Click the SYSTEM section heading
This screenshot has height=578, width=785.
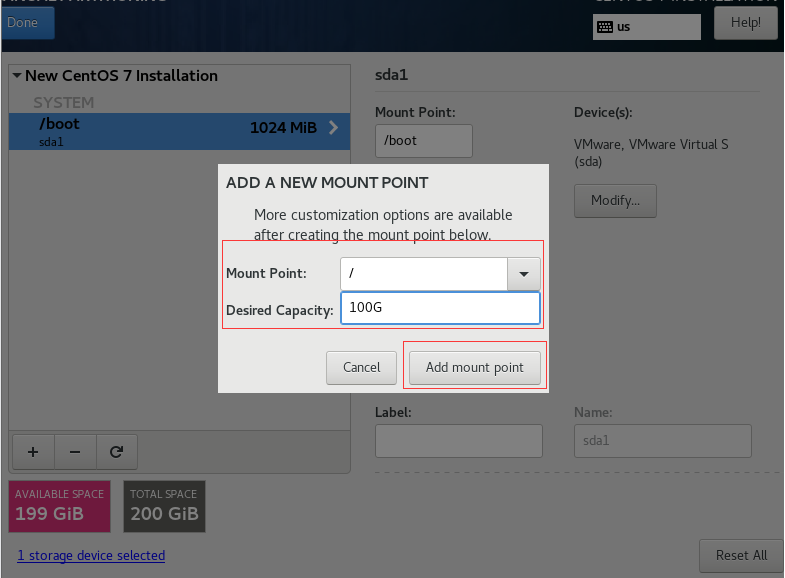point(64,103)
